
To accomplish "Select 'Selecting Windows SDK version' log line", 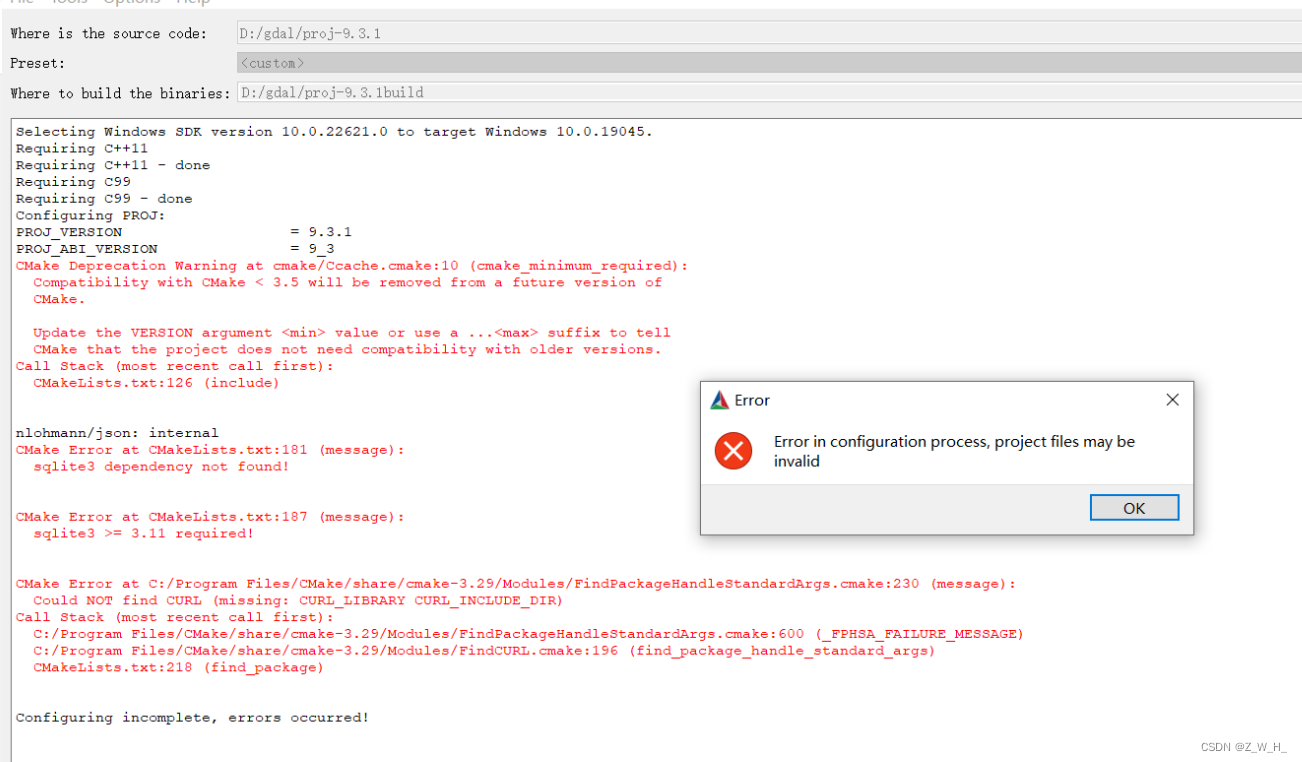I will click(334, 132).
